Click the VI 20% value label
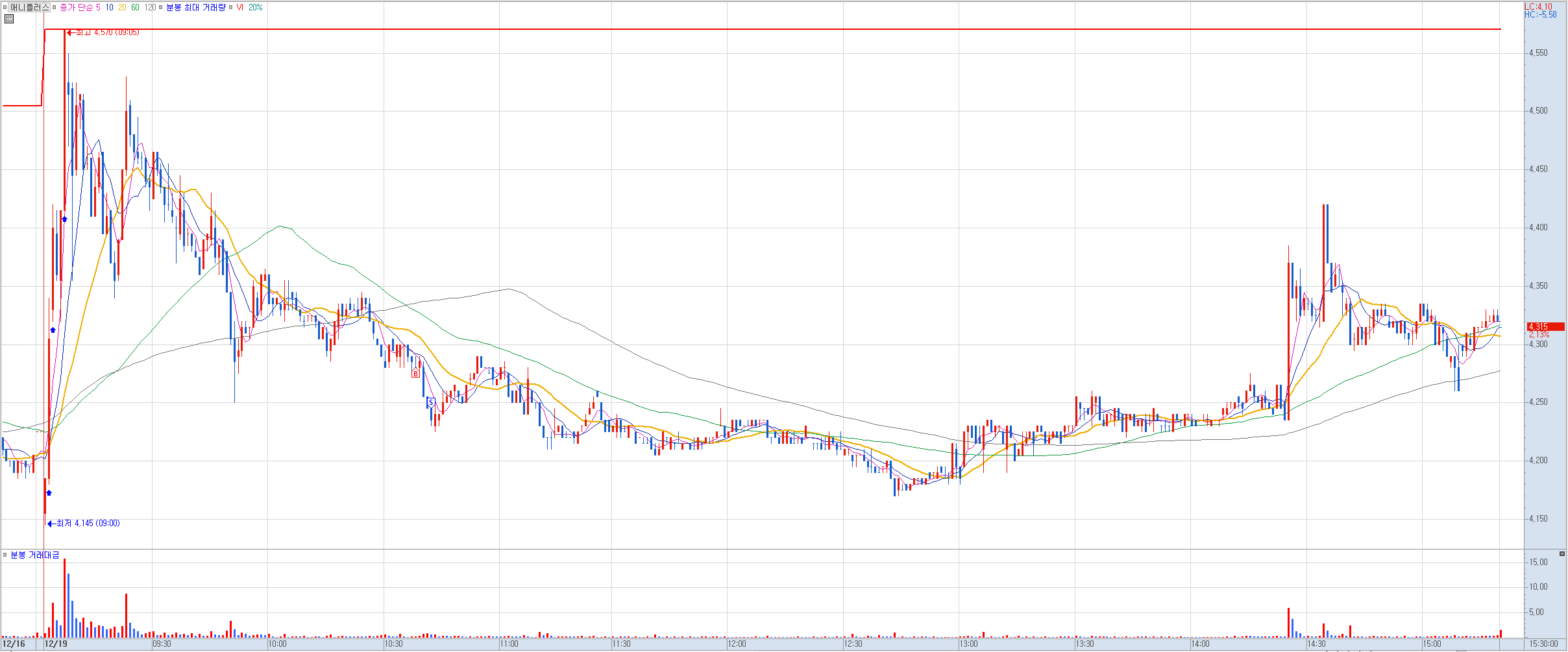1568x652 pixels. point(255,8)
